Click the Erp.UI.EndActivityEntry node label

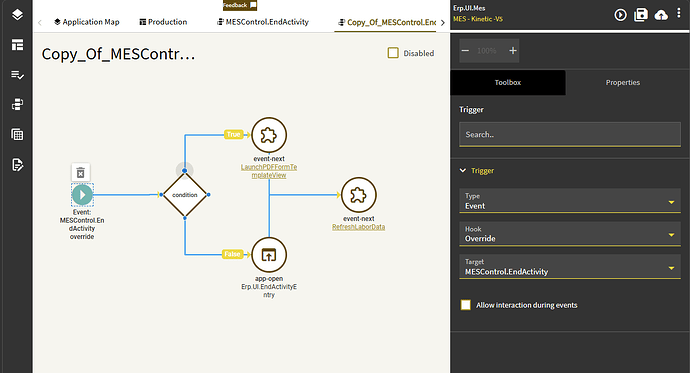[x=269, y=290]
